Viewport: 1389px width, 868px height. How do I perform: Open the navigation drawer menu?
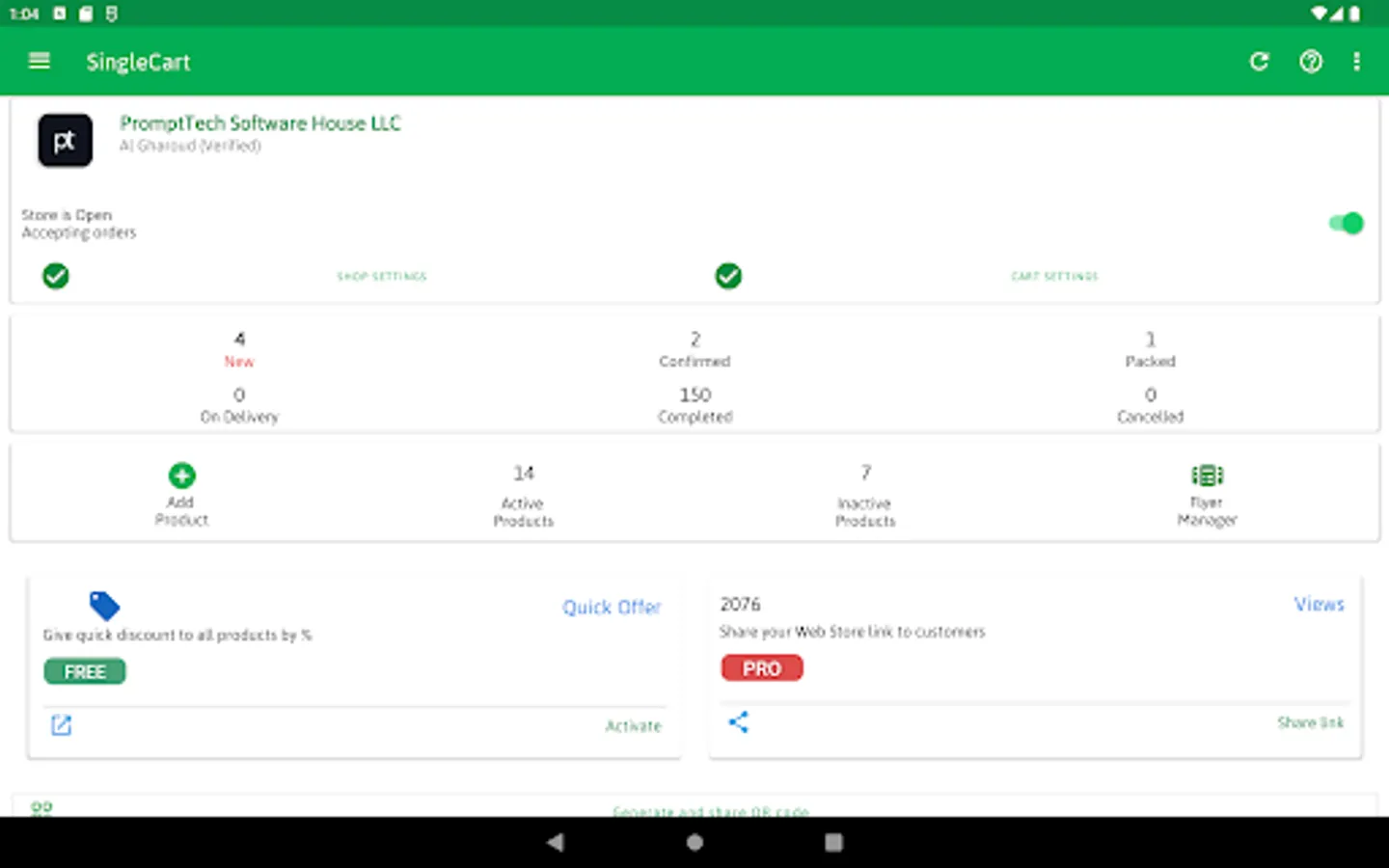click(x=39, y=61)
